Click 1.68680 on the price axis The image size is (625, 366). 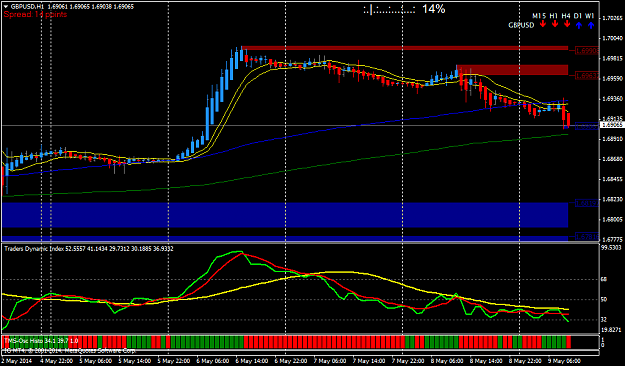coord(612,159)
